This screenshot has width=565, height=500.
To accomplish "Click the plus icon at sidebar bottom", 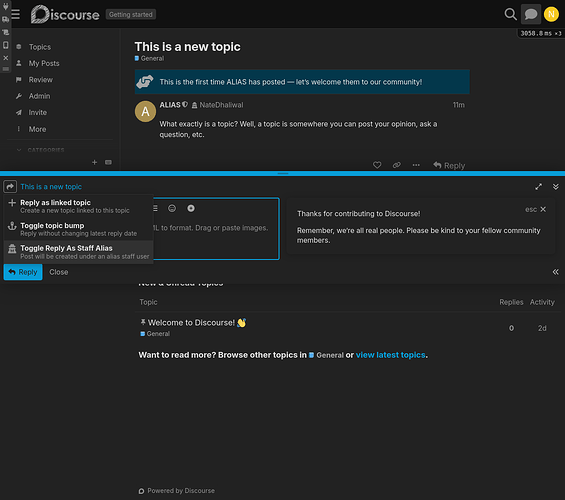I will tap(94, 162).
